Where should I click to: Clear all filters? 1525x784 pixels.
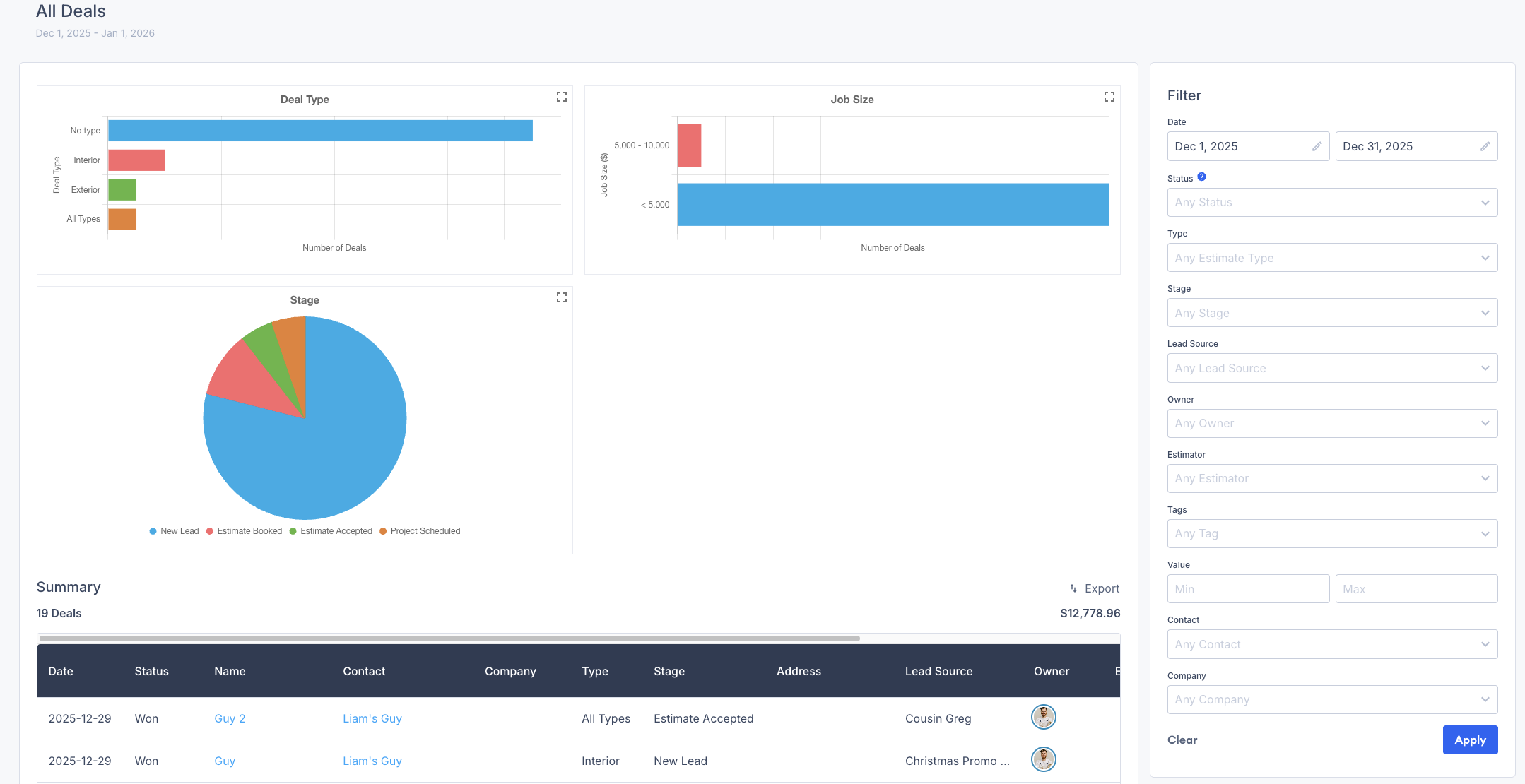[1182, 740]
